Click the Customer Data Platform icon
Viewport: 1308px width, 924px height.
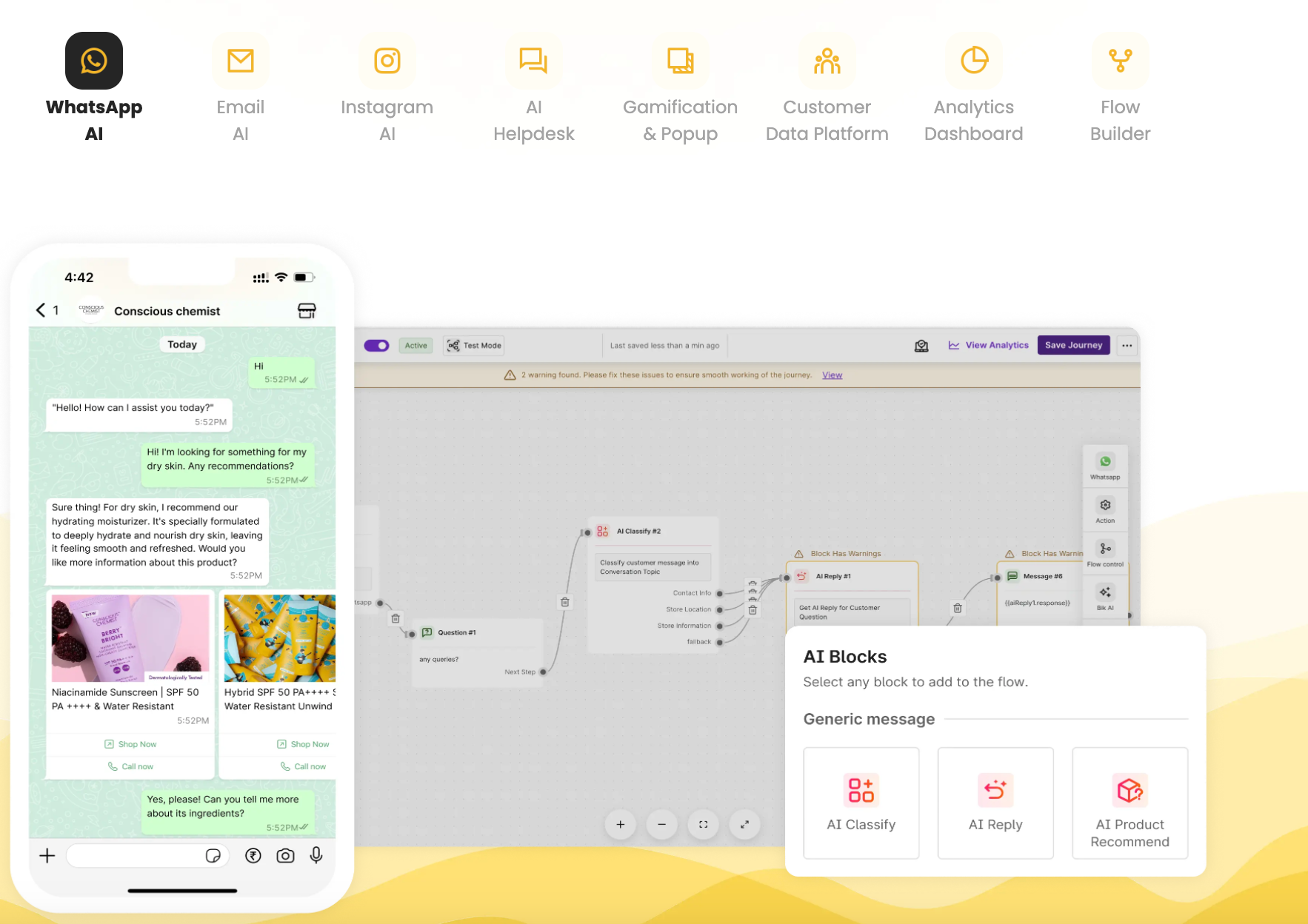[x=827, y=60]
